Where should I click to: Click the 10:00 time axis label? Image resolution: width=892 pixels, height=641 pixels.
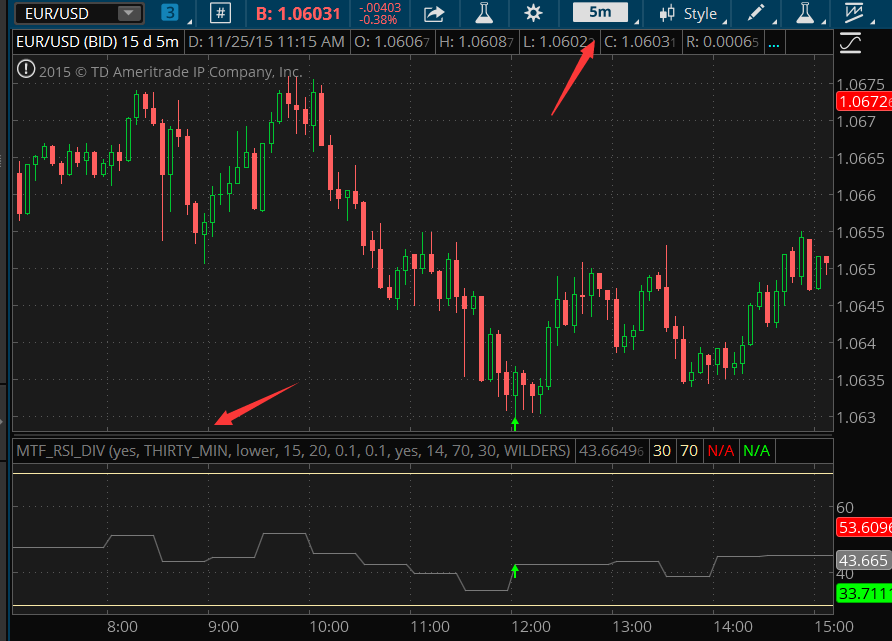click(329, 627)
